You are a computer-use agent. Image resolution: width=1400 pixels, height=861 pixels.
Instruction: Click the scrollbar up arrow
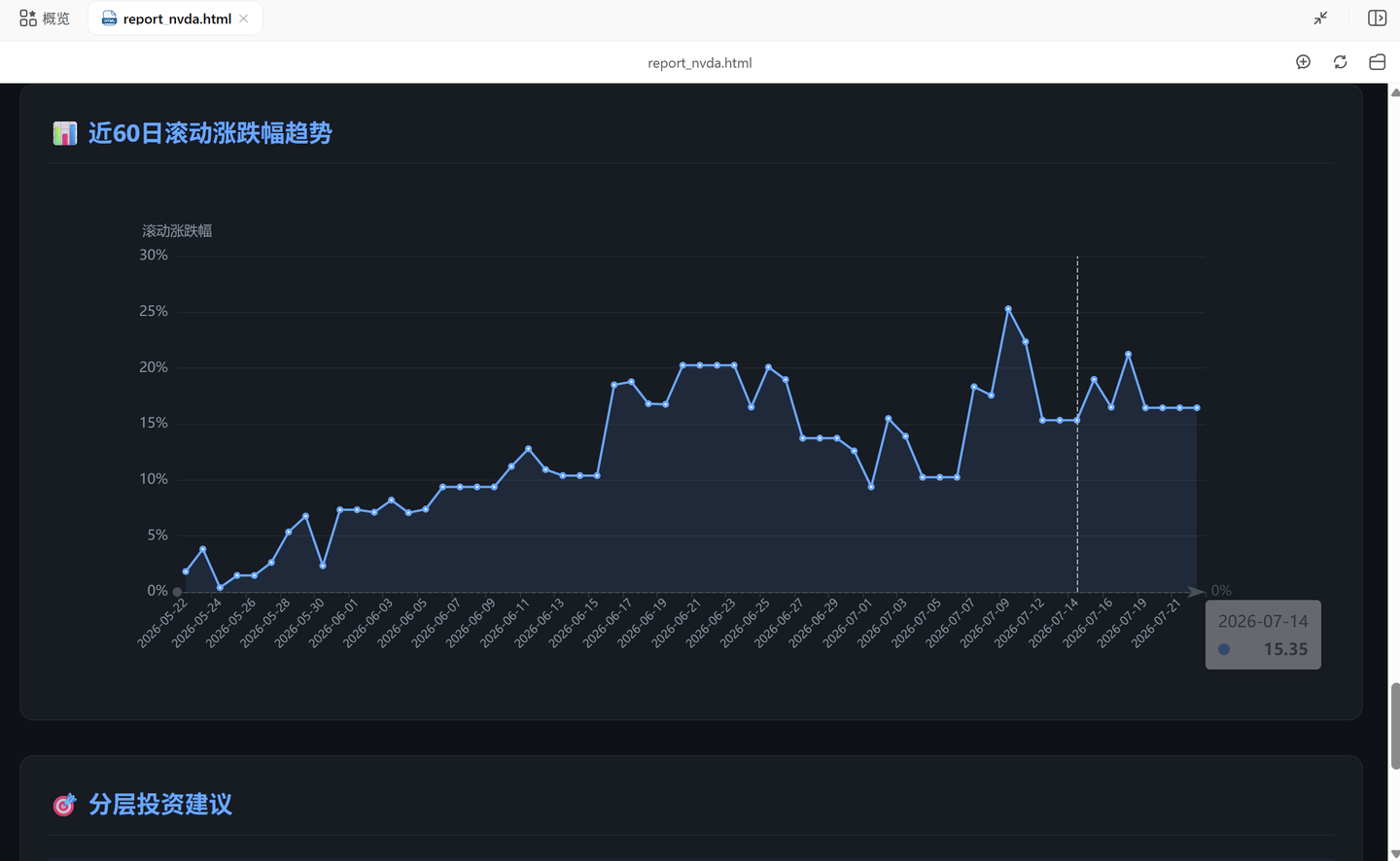click(x=1395, y=92)
